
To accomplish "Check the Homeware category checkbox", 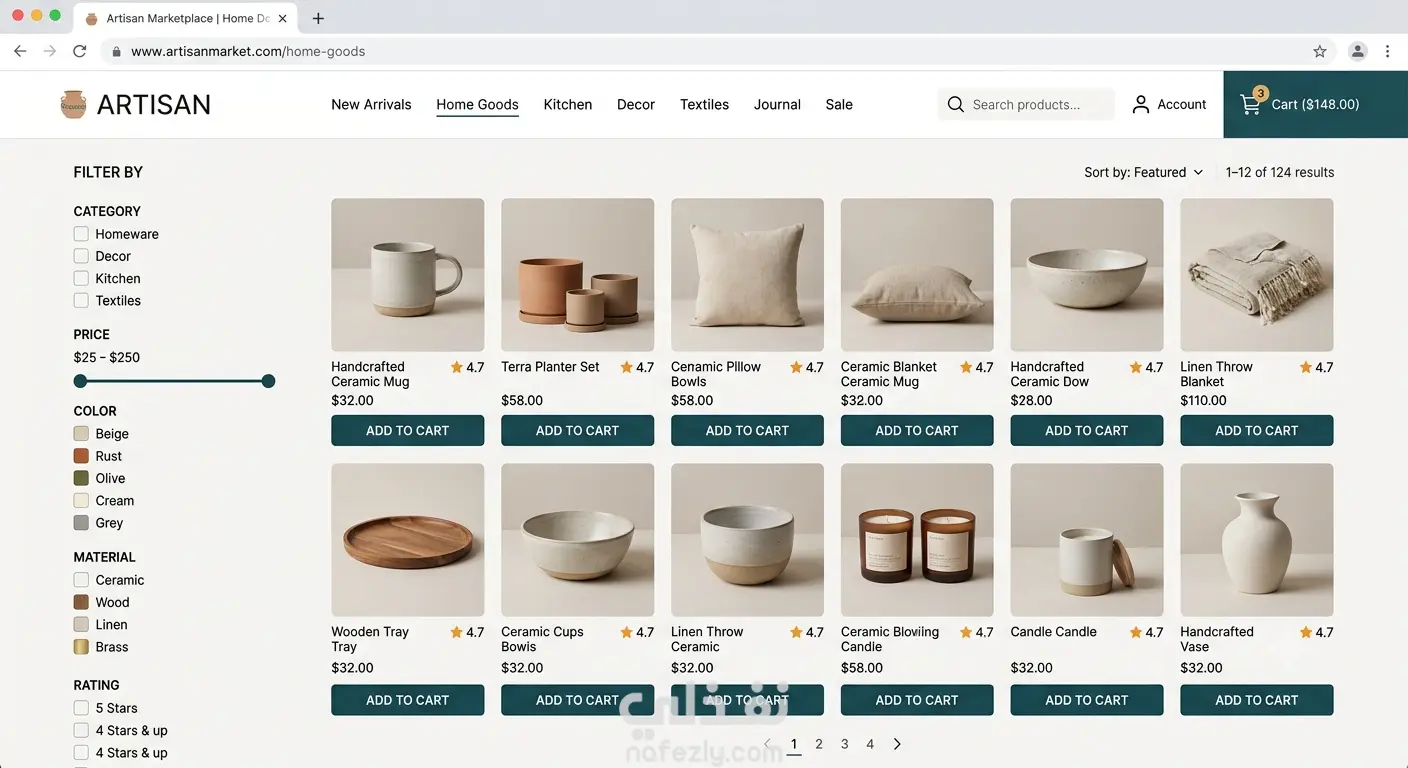I will coord(81,234).
